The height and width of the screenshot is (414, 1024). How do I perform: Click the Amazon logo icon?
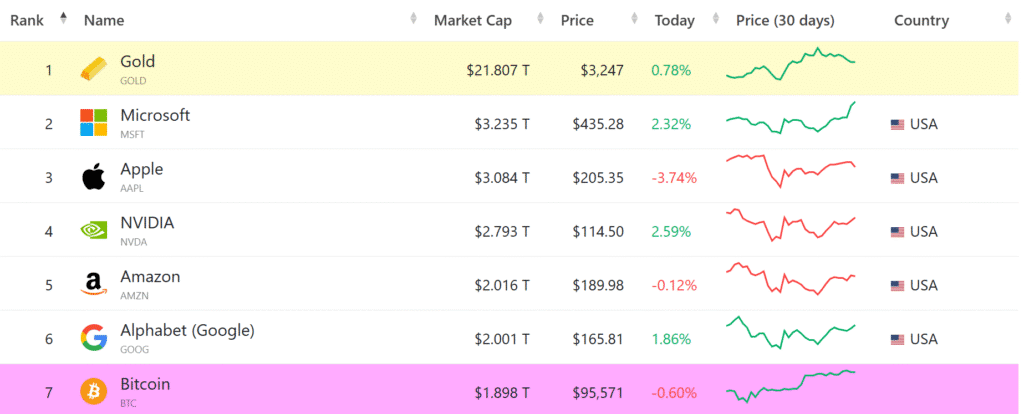(93, 285)
